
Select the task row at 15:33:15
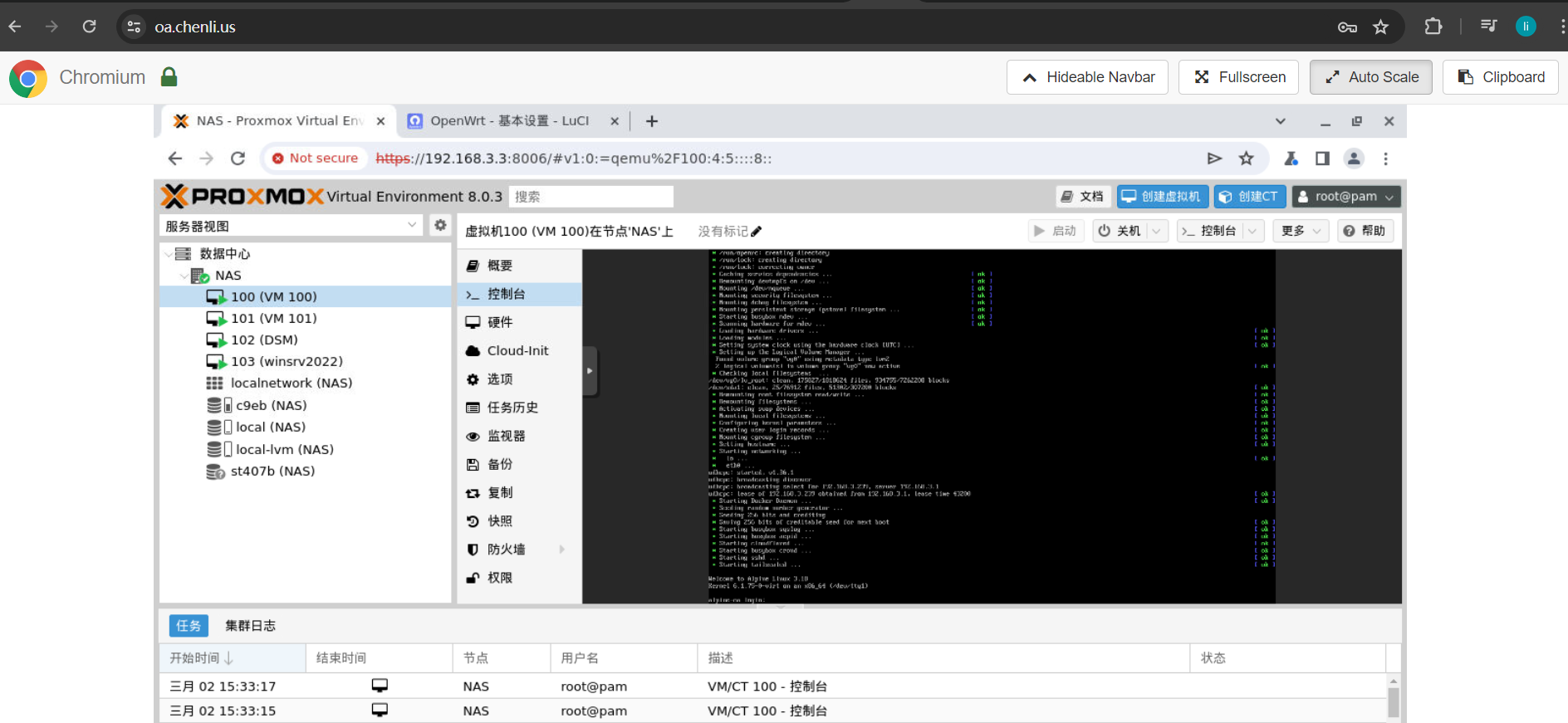(772, 711)
